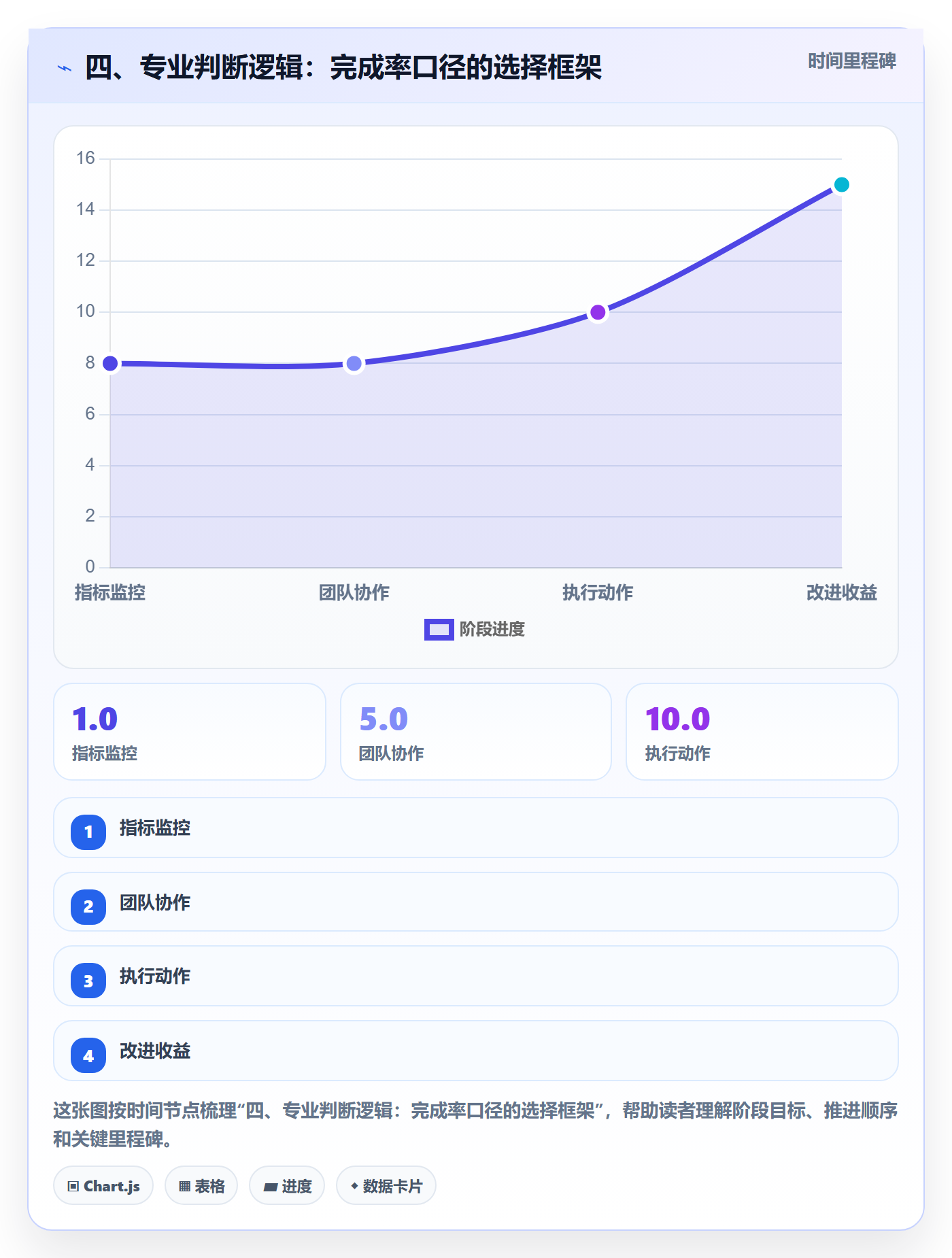Click the 改进收益 label on the chart x-axis
Viewport: 952px width, 1258px height.
coord(842,593)
